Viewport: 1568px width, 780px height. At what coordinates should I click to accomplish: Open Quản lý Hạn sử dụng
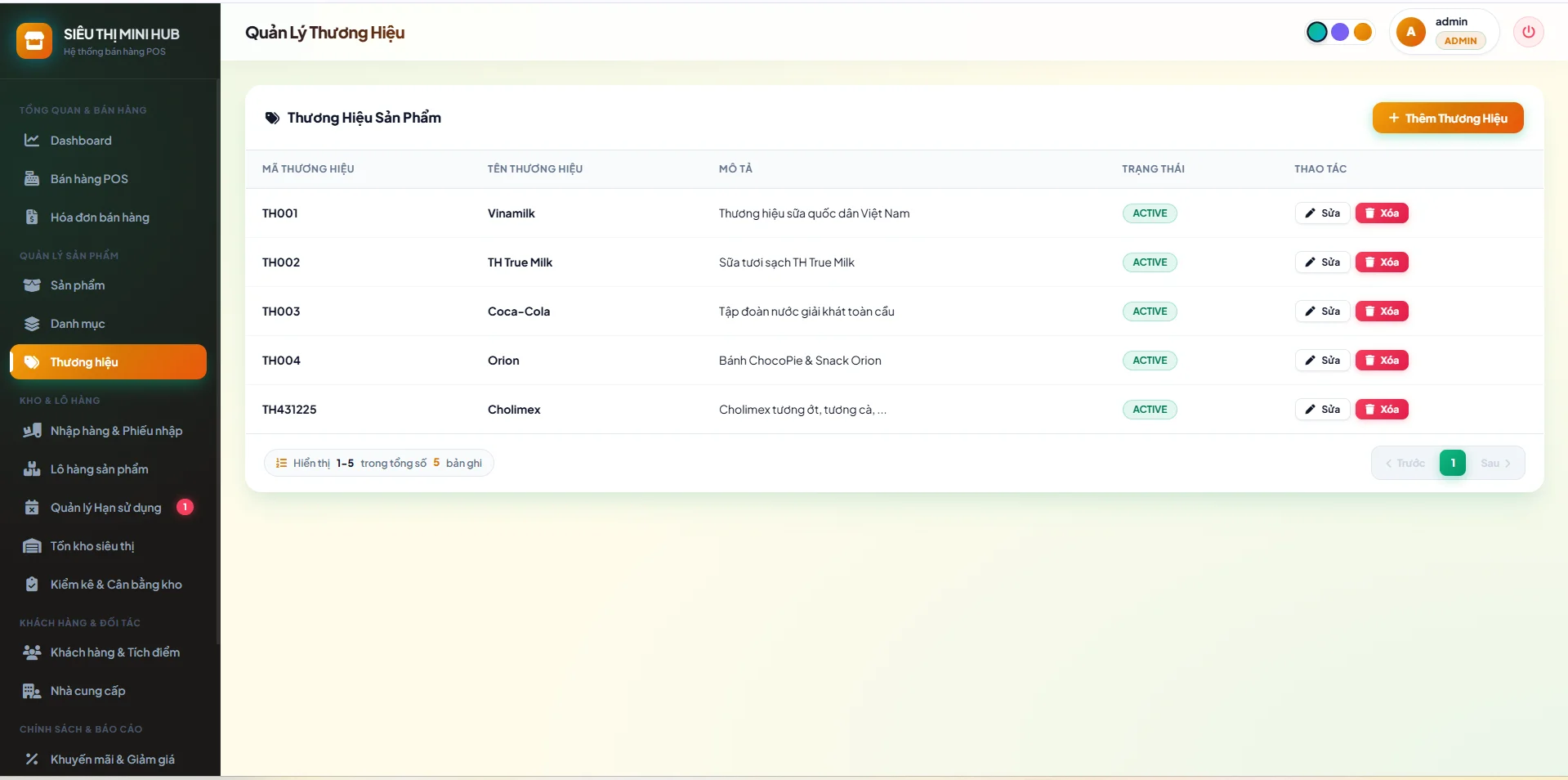108,508
